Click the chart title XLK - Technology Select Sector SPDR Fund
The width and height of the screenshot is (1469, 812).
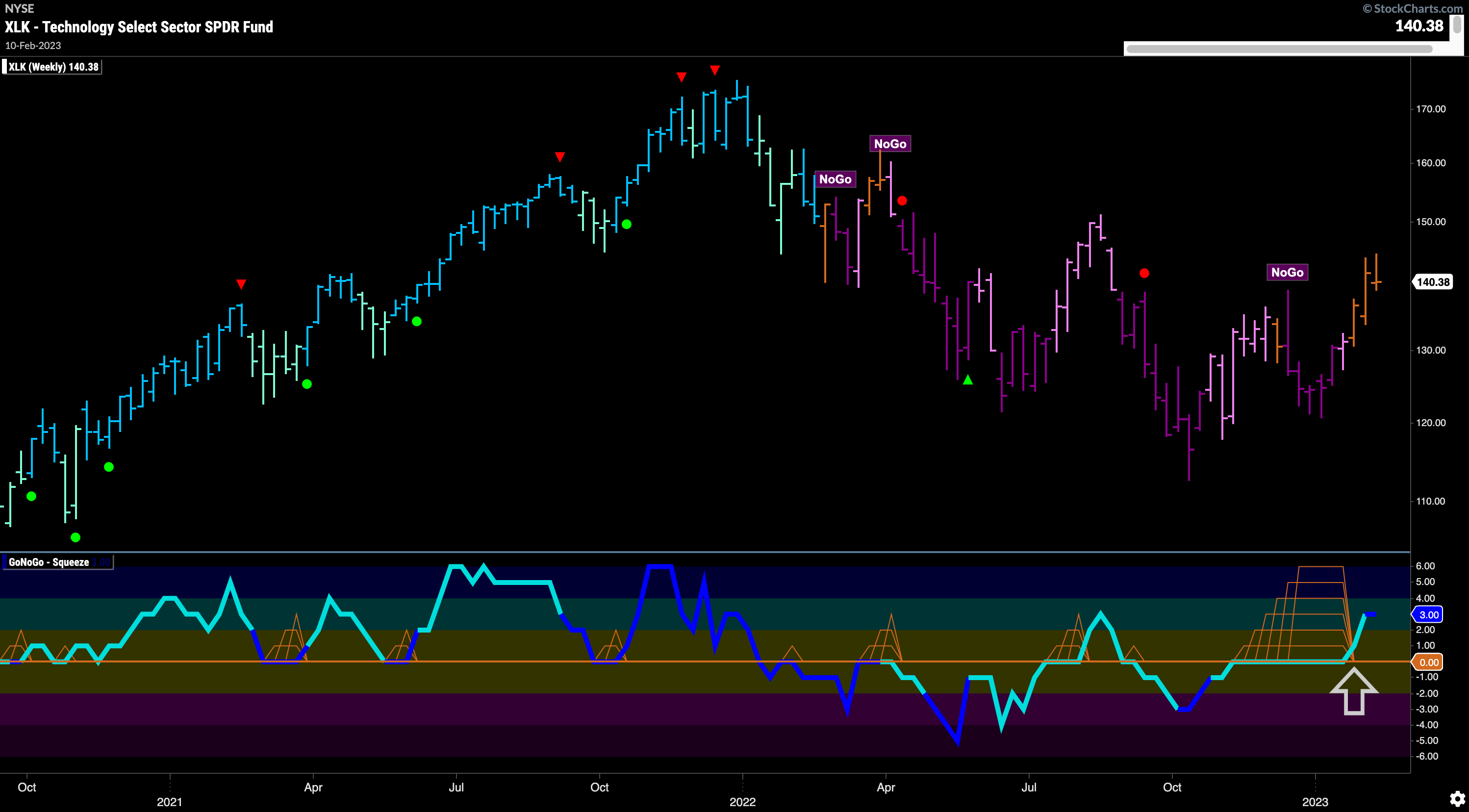pos(139,27)
